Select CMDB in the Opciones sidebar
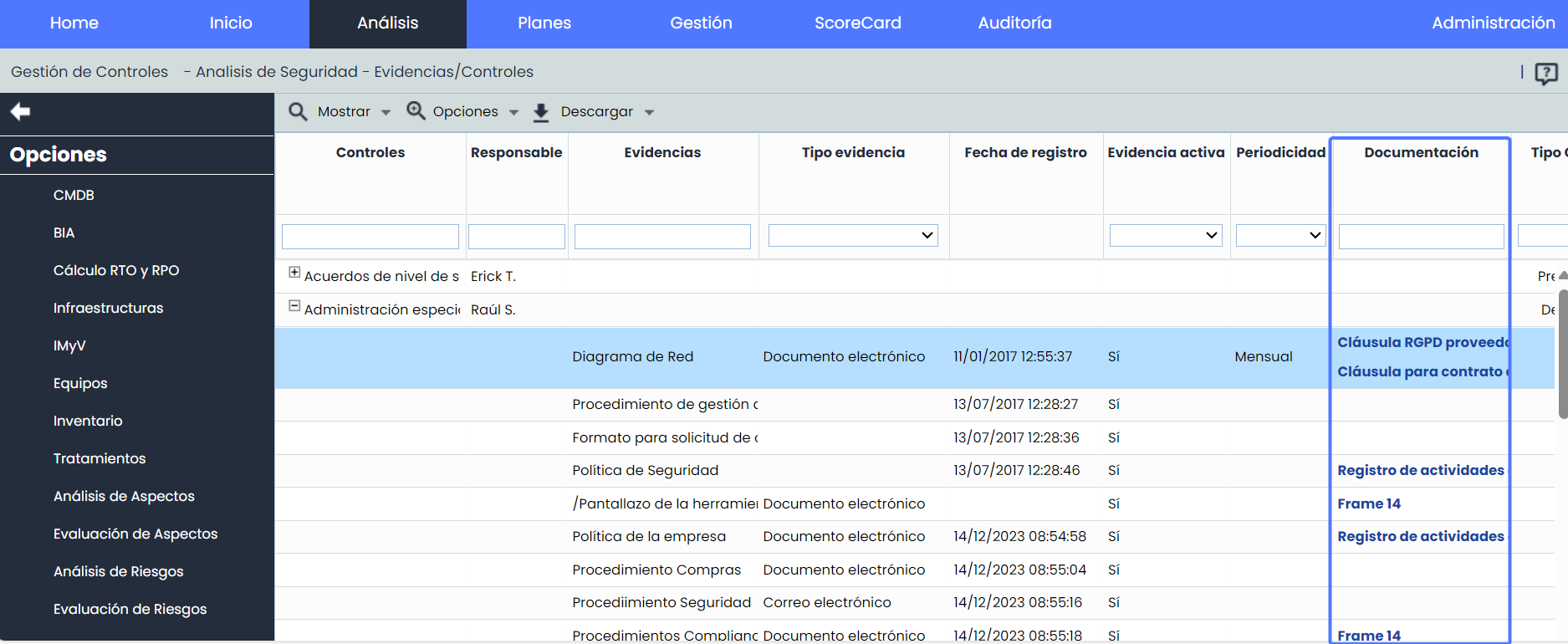1568x644 pixels. [x=74, y=195]
